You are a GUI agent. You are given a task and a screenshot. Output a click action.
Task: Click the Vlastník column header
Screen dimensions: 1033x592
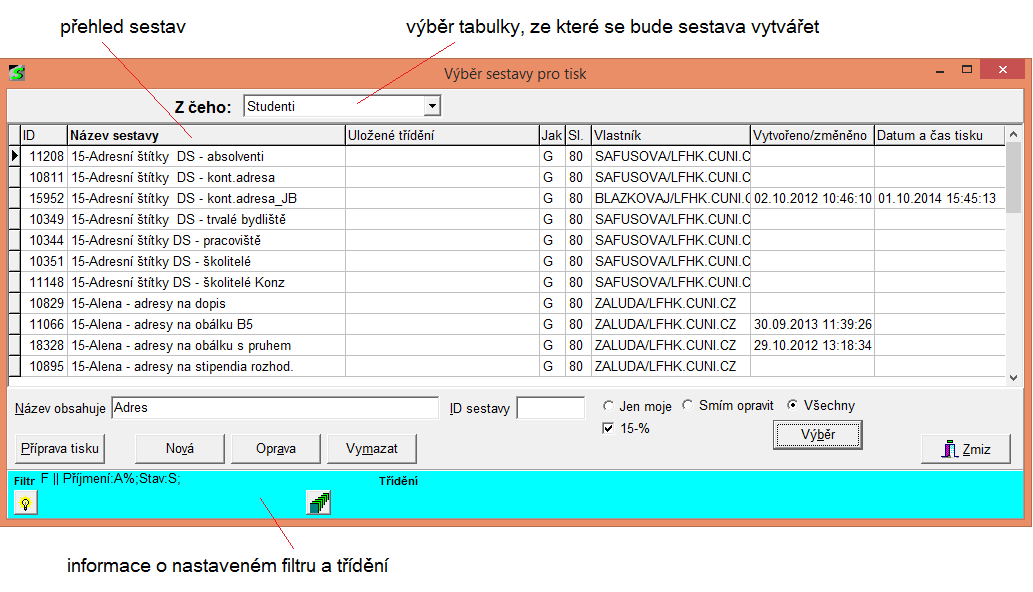(x=669, y=135)
